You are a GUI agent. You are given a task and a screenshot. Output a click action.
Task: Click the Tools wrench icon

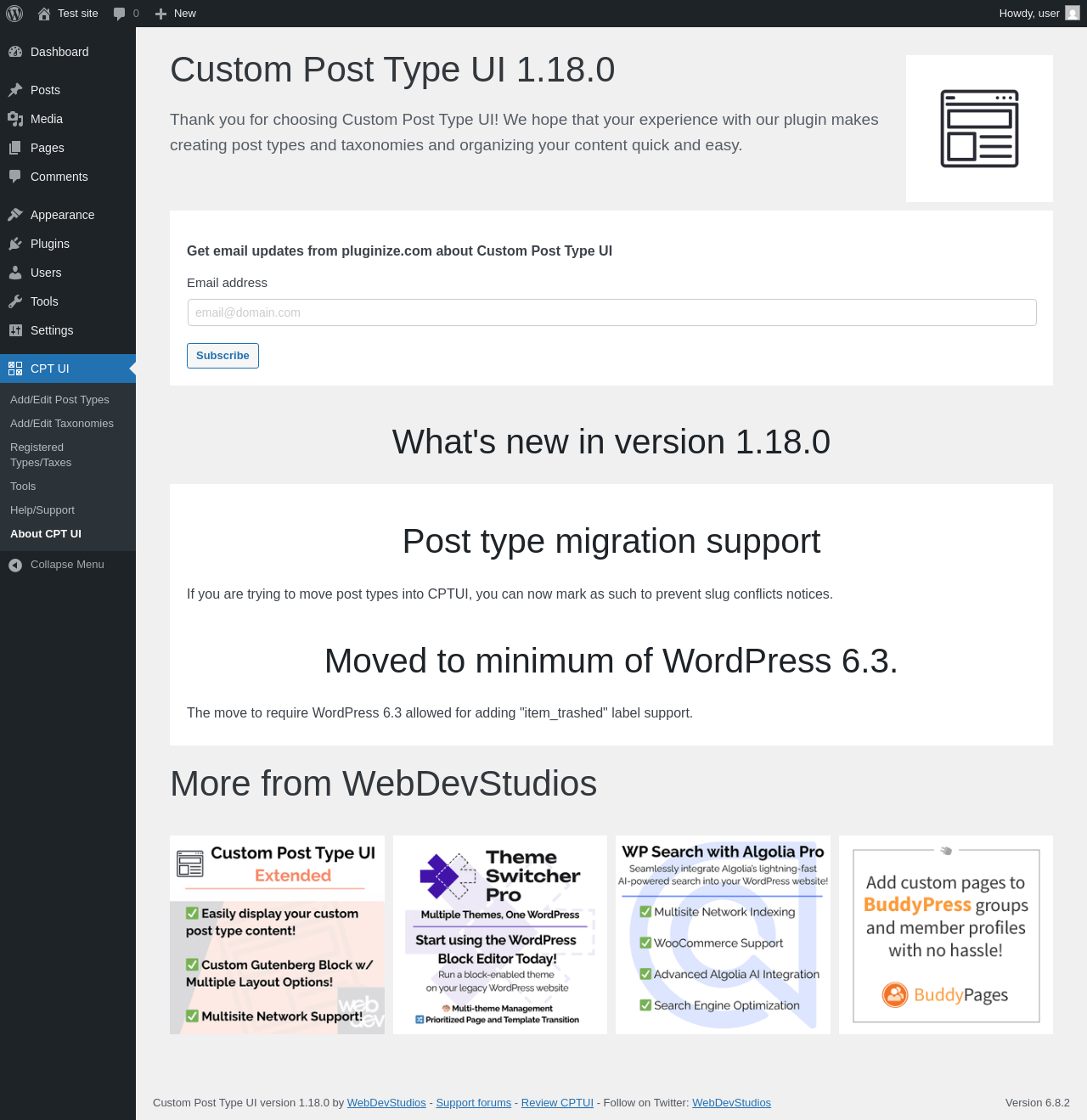pos(15,301)
